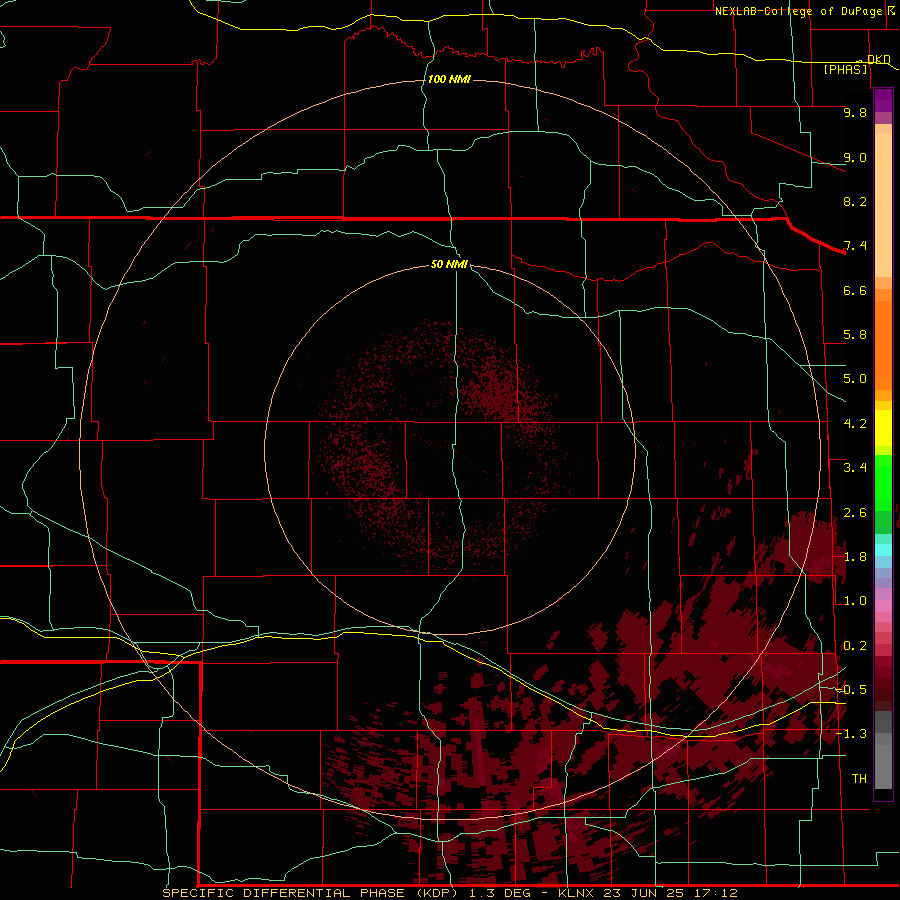This screenshot has width=900, height=900.
Task: Click the 4.2 value on color scale
Action: 855,424
